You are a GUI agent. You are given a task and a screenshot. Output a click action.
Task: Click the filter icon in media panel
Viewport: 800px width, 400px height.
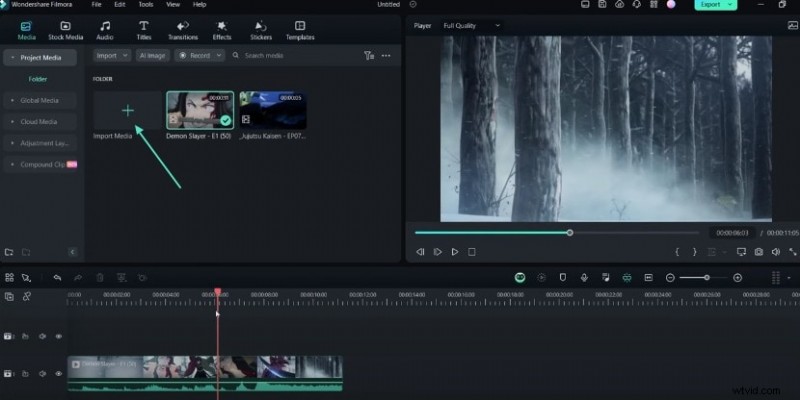click(x=369, y=56)
